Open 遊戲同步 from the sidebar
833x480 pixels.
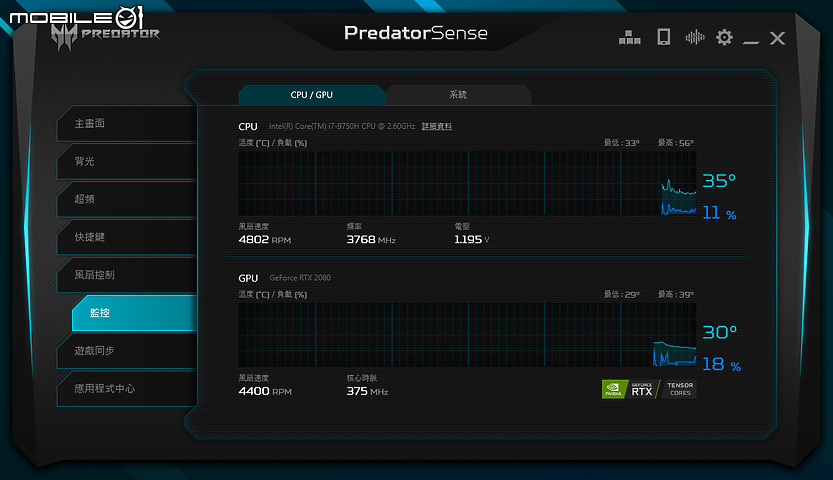point(125,351)
